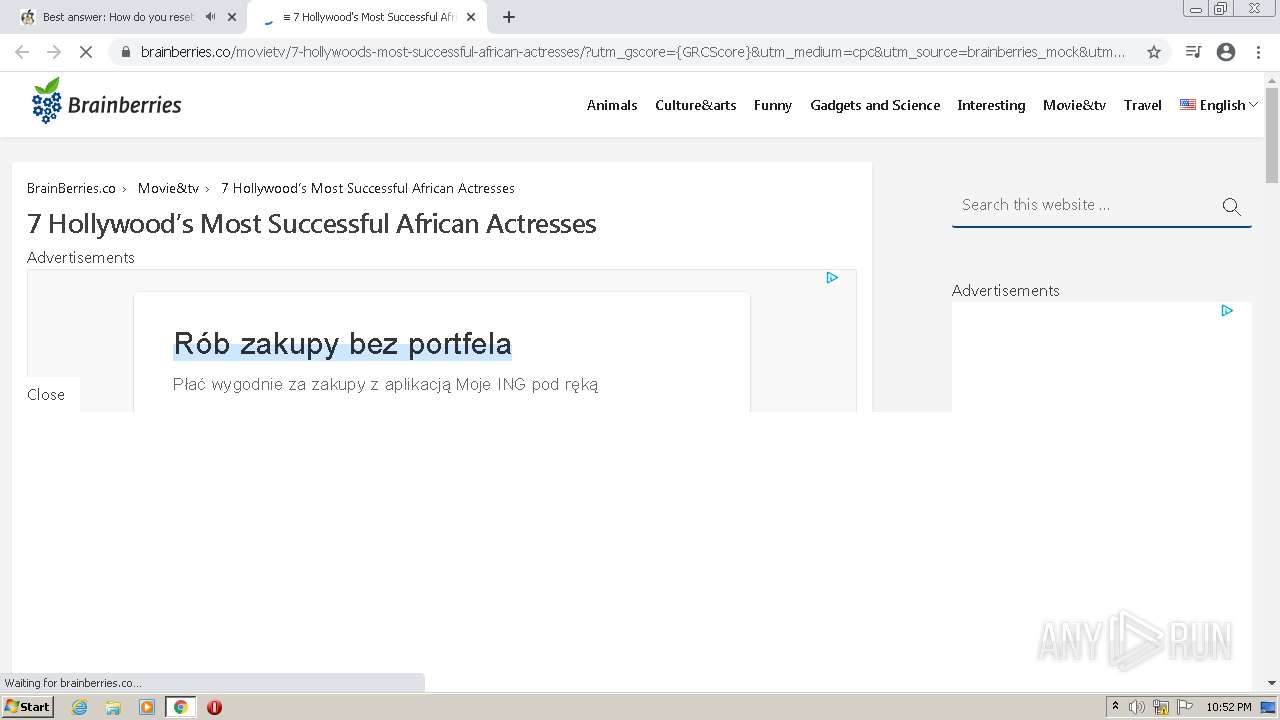This screenshot has height=720, width=1280.
Task: Open network status in system tray
Action: coord(1161,707)
